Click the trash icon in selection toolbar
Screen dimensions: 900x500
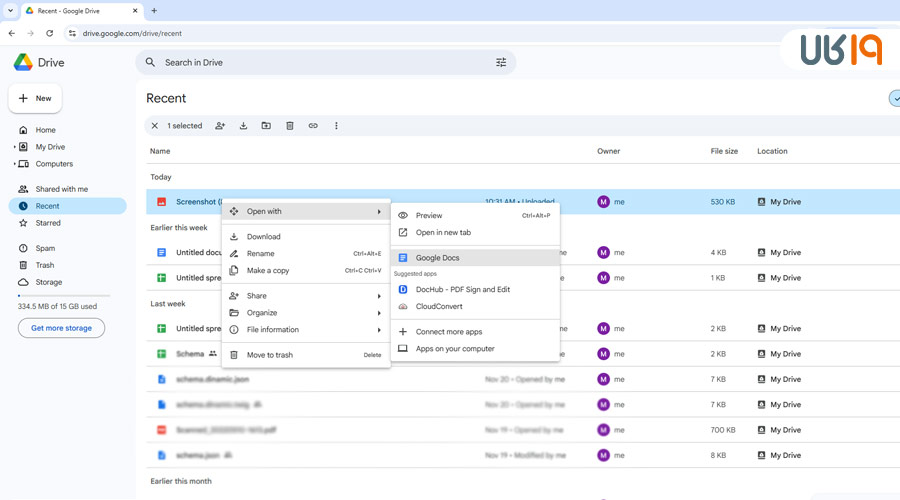click(290, 126)
